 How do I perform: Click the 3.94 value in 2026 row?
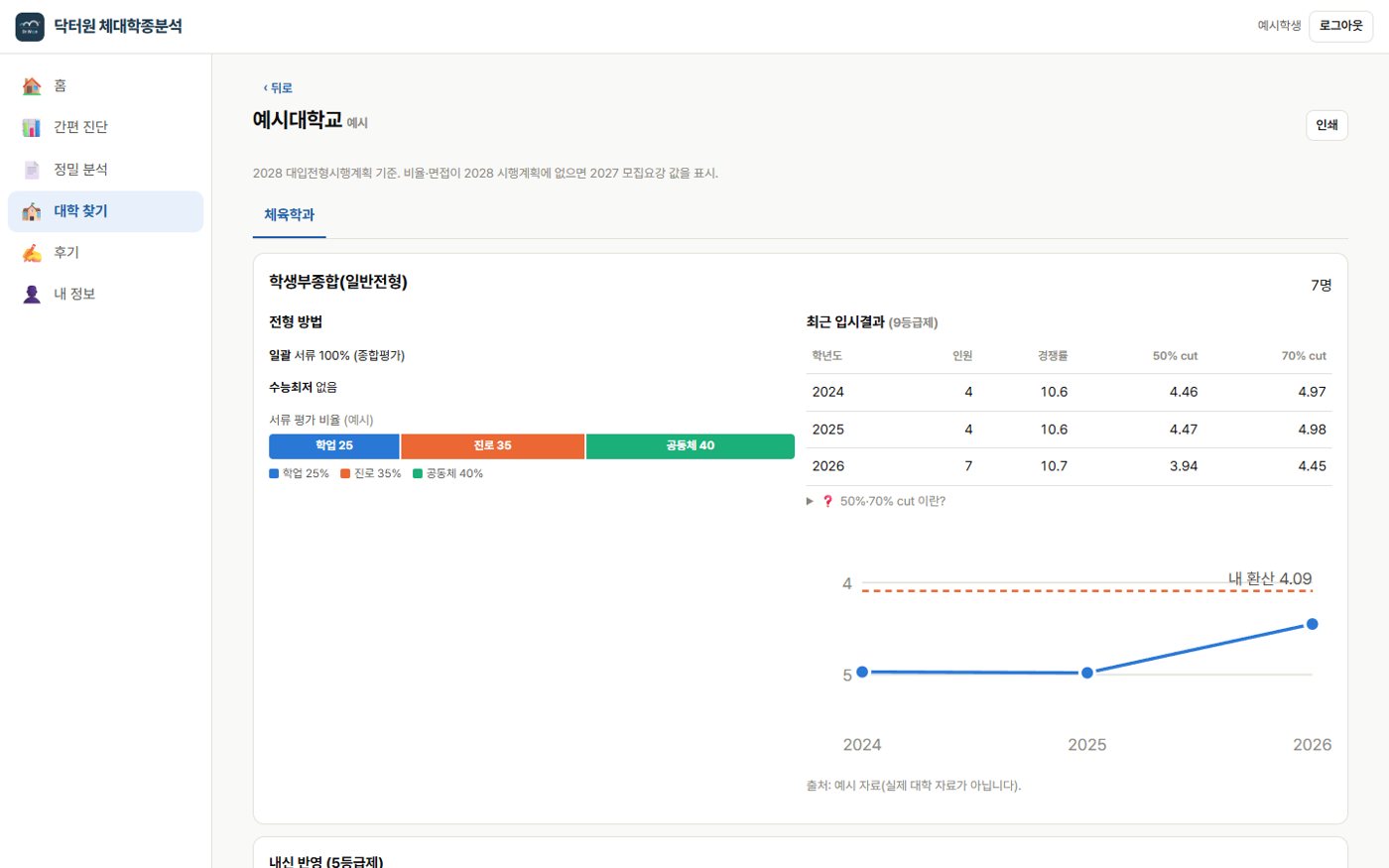coord(1184,466)
